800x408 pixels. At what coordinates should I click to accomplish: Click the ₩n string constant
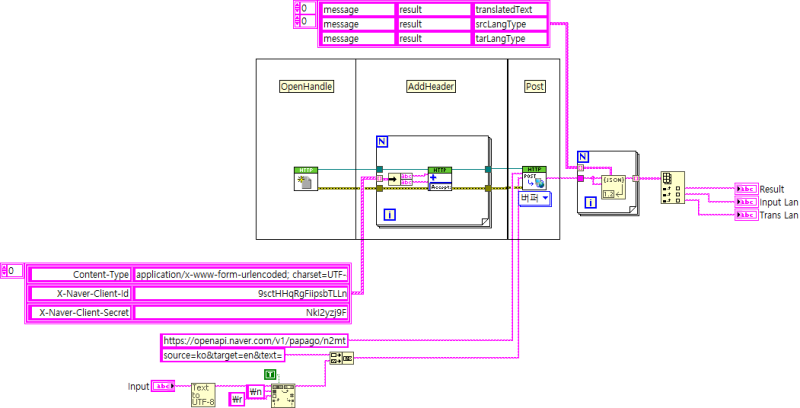(x=256, y=392)
